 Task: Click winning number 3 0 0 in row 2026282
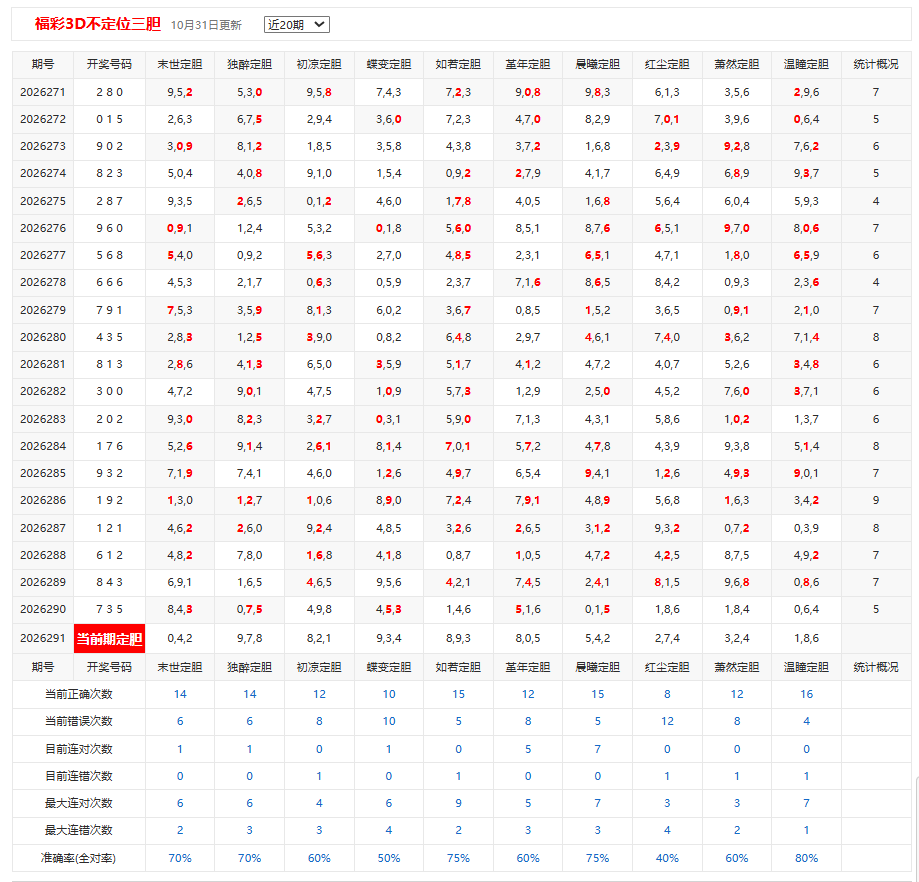click(110, 391)
